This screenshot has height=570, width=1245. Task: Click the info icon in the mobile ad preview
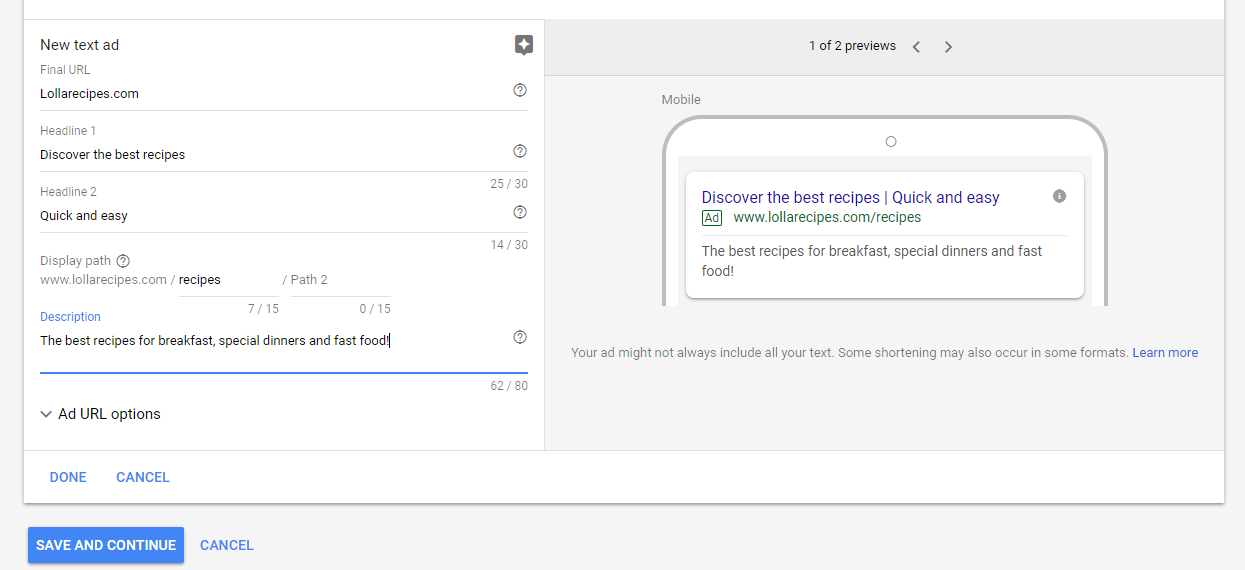pyautogui.click(x=1060, y=196)
